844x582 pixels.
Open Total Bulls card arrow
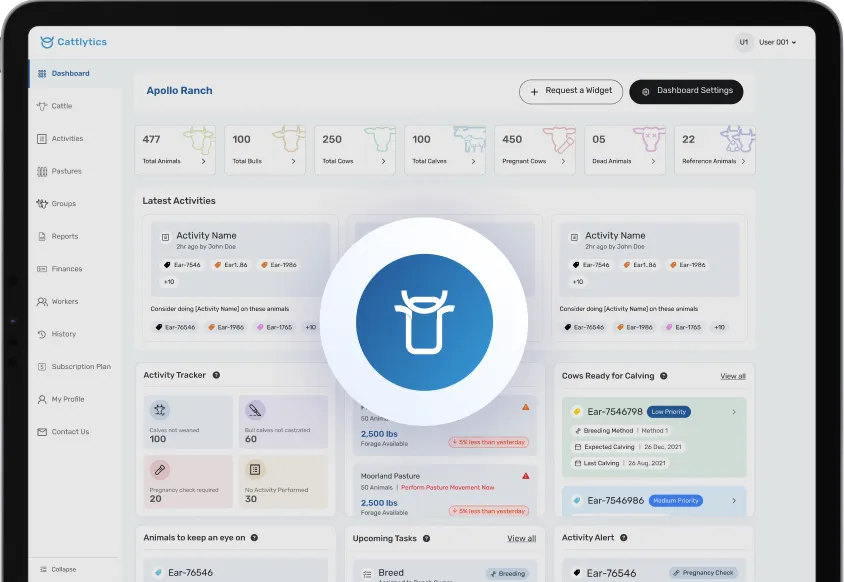click(293, 161)
